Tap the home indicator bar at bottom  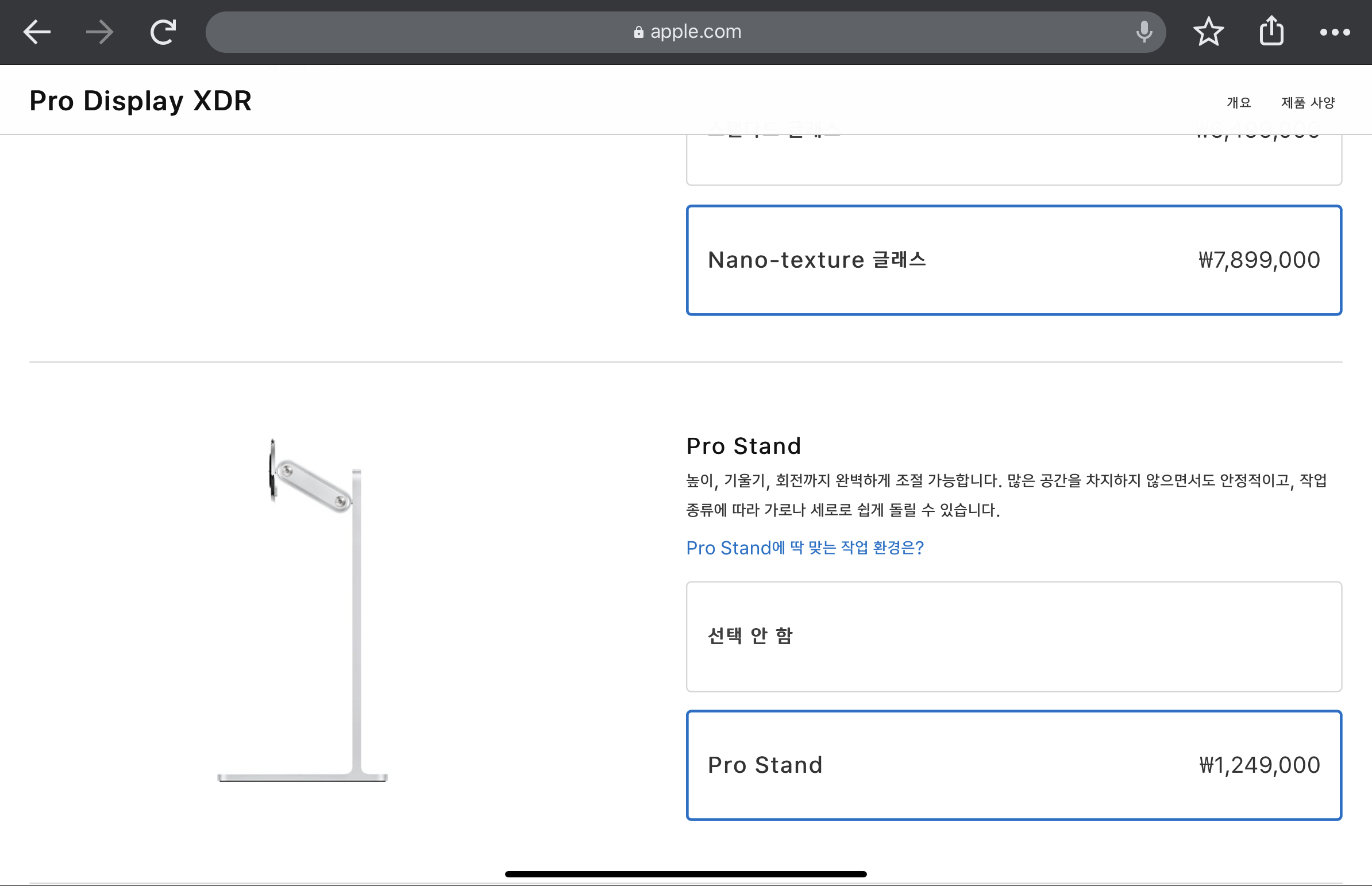coord(685,874)
